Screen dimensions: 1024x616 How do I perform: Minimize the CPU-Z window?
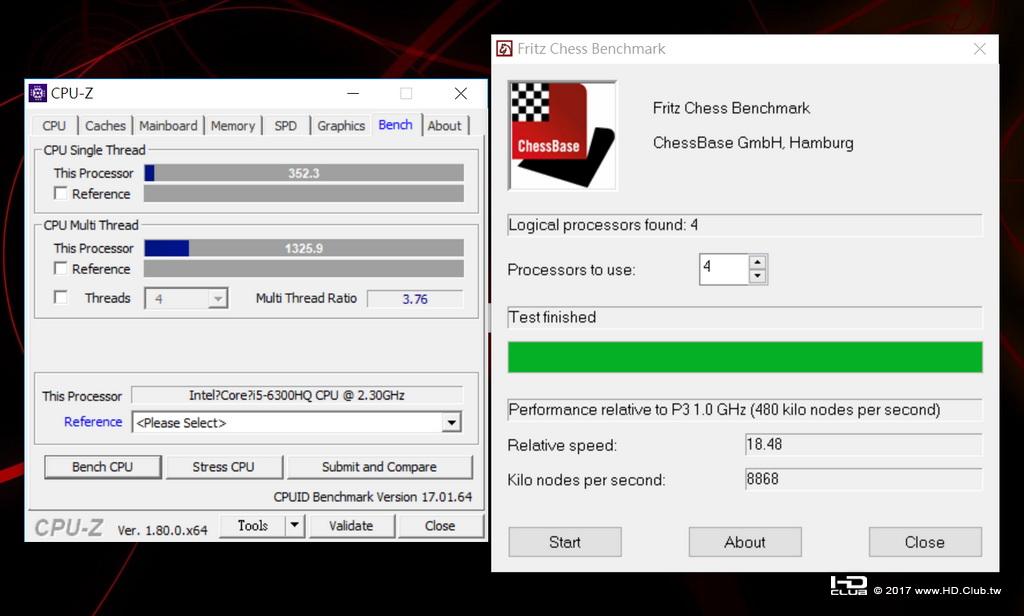(x=353, y=93)
